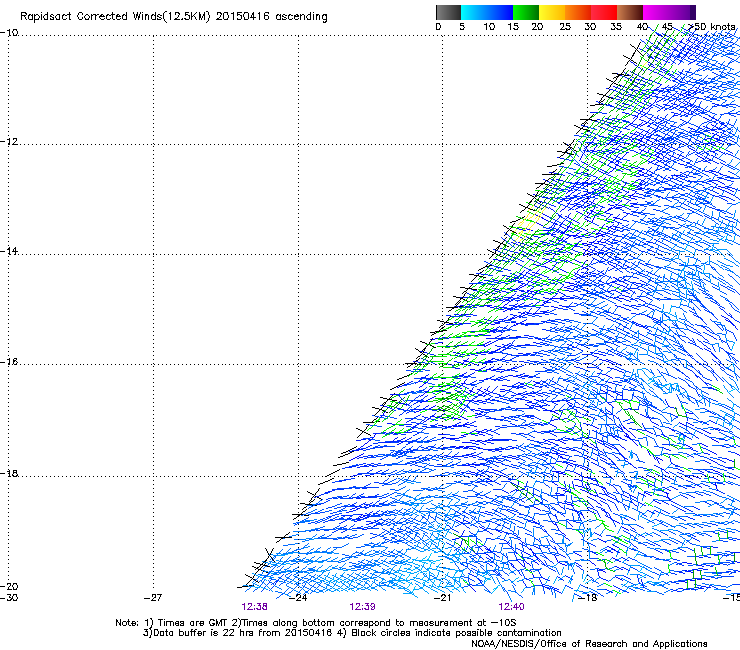This screenshot has height=650, width=740.
Task: Click the magenta 40-45 knots legend segment
Action: tap(656, 12)
